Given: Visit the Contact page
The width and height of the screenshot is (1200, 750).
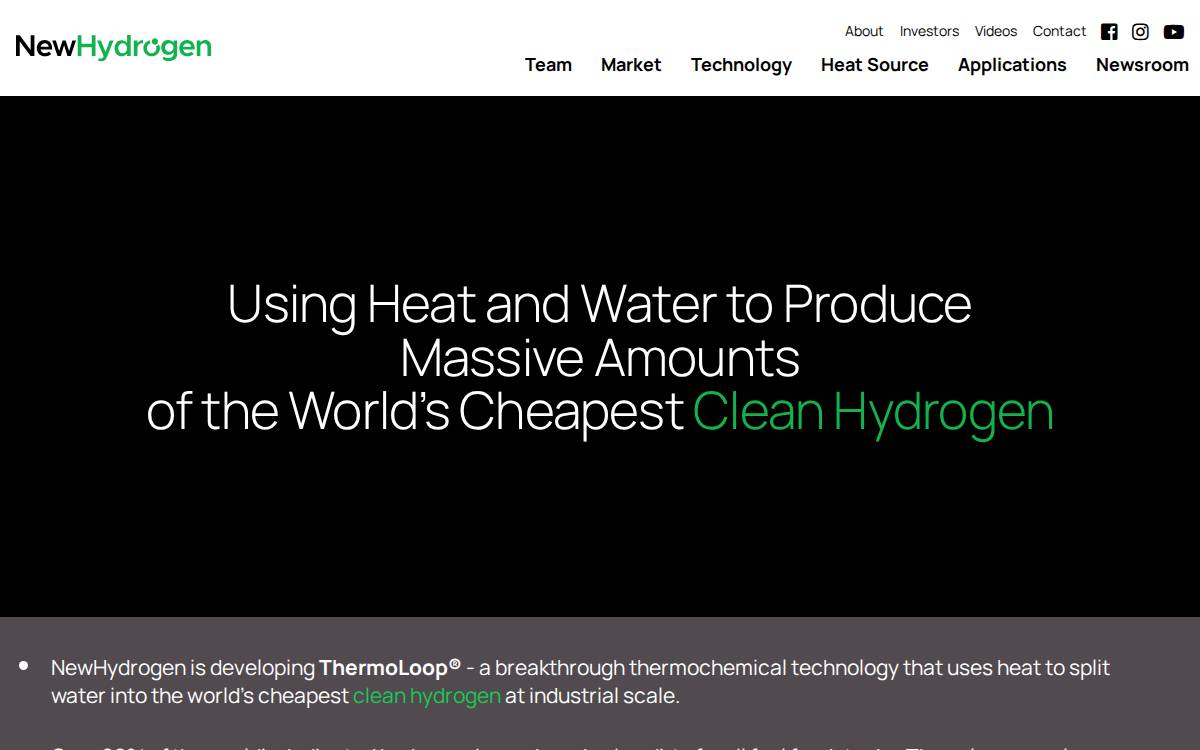Looking at the screenshot, I should (1059, 31).
